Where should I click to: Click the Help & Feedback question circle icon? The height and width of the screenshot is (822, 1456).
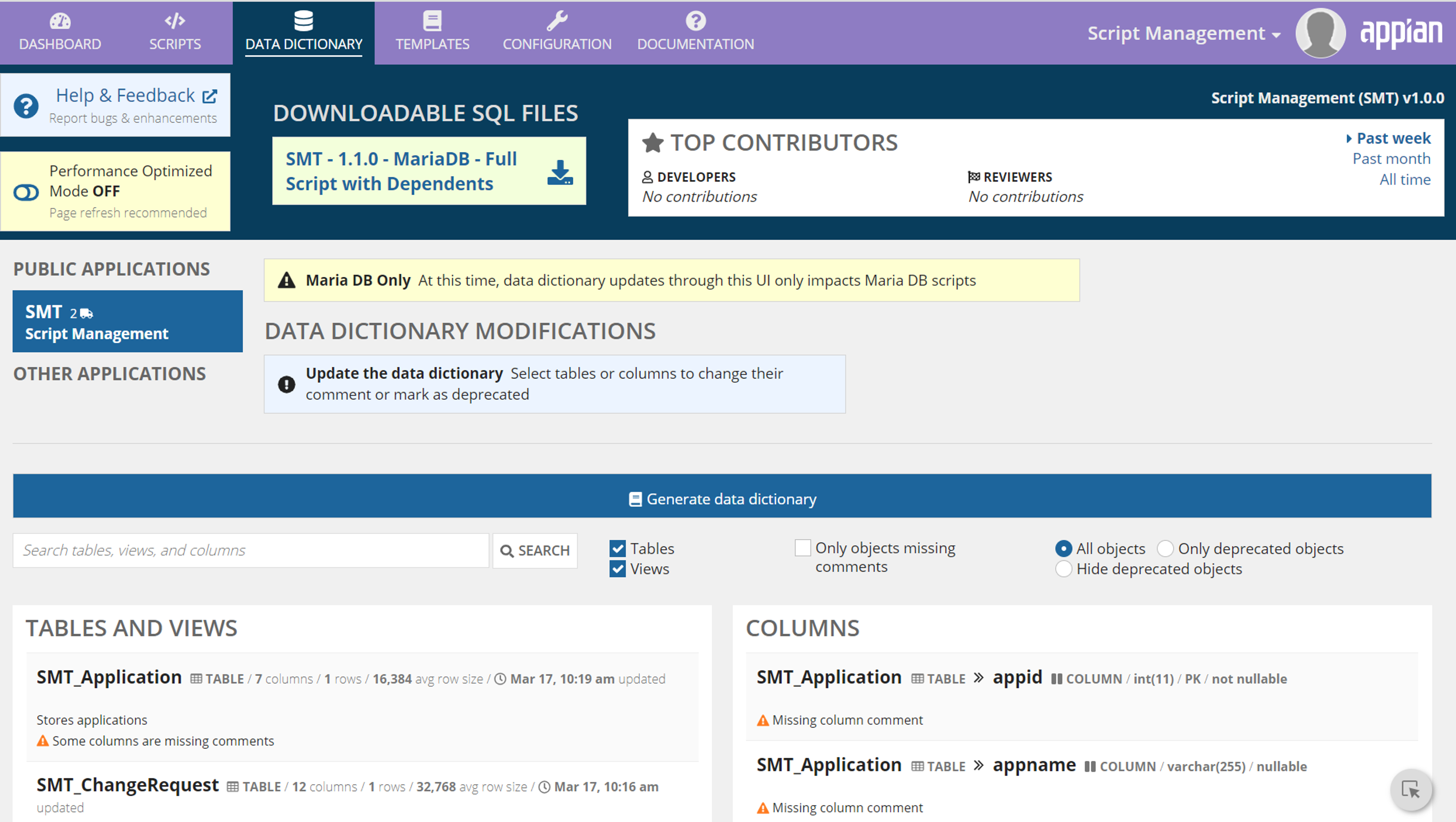[26, 106]
